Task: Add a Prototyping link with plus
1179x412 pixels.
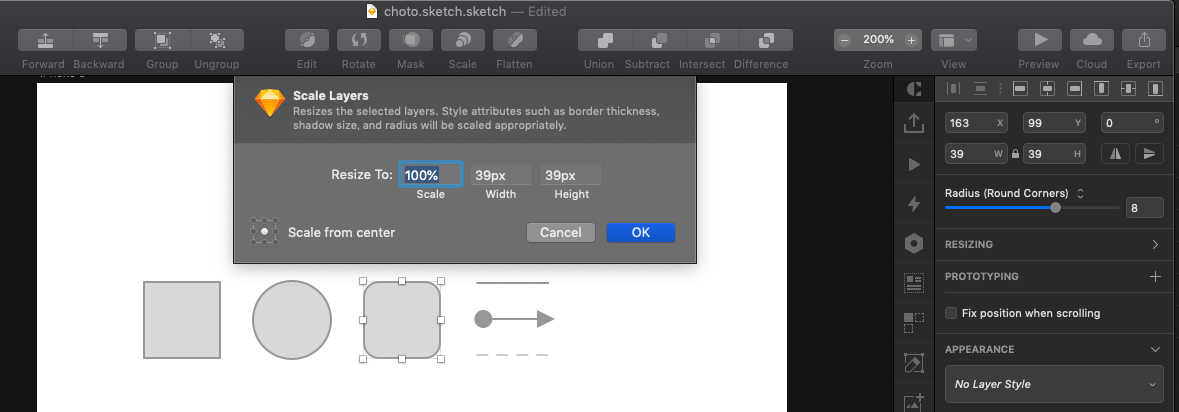Action: [x=1156, y=277]
